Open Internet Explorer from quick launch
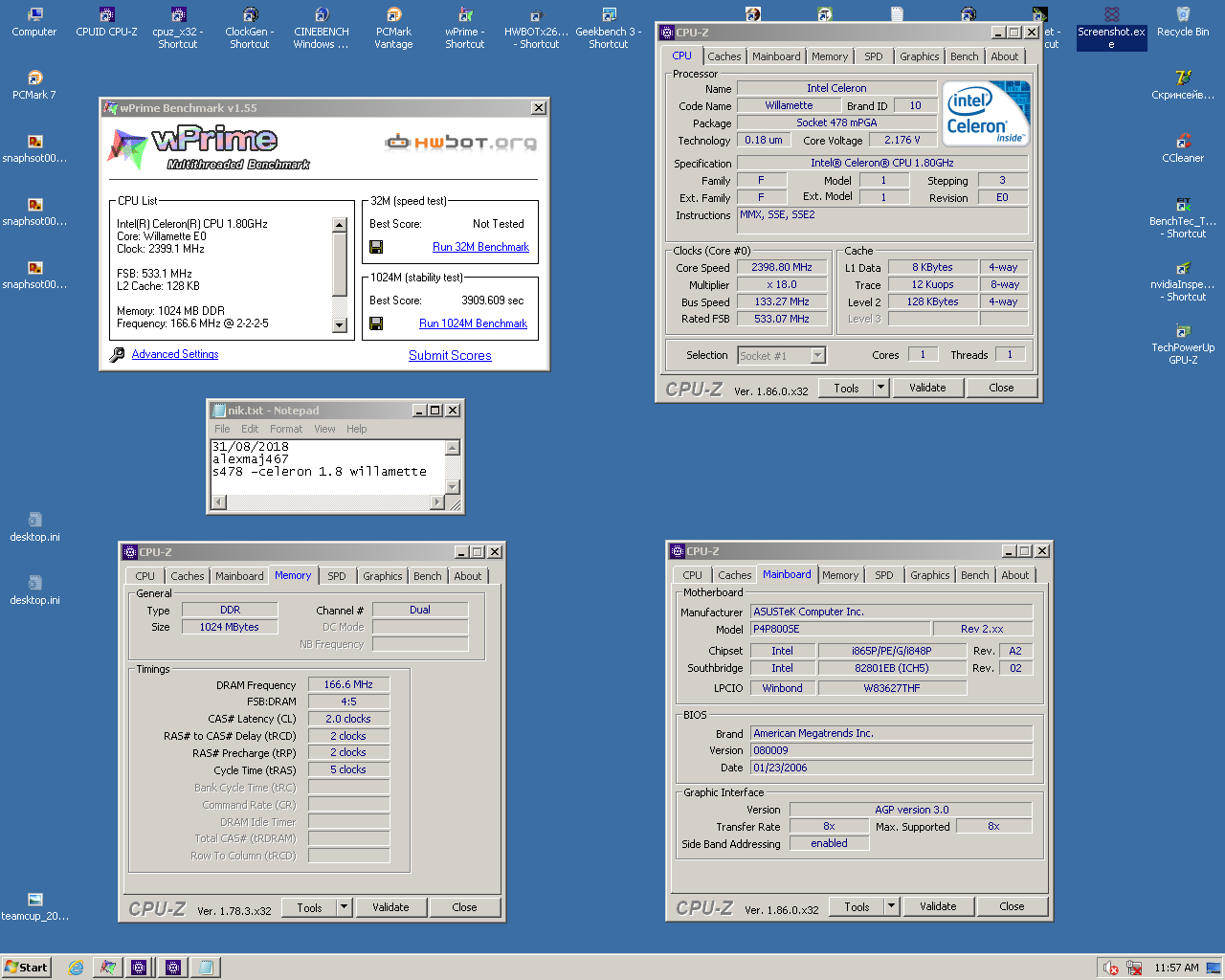This screenshot has height=980, width=1225. coord(76,968)
